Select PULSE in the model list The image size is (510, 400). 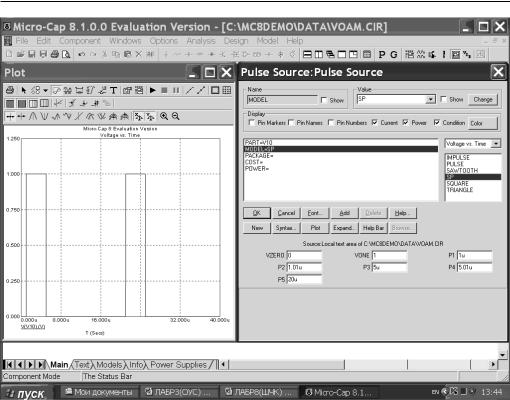(x=473, y=164)
